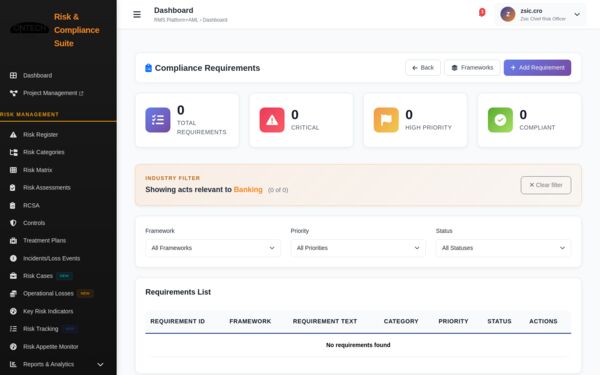Click the Treatment Plans kit icon
The height and width of the screenshot is (375, 600).
click(13, 241)
